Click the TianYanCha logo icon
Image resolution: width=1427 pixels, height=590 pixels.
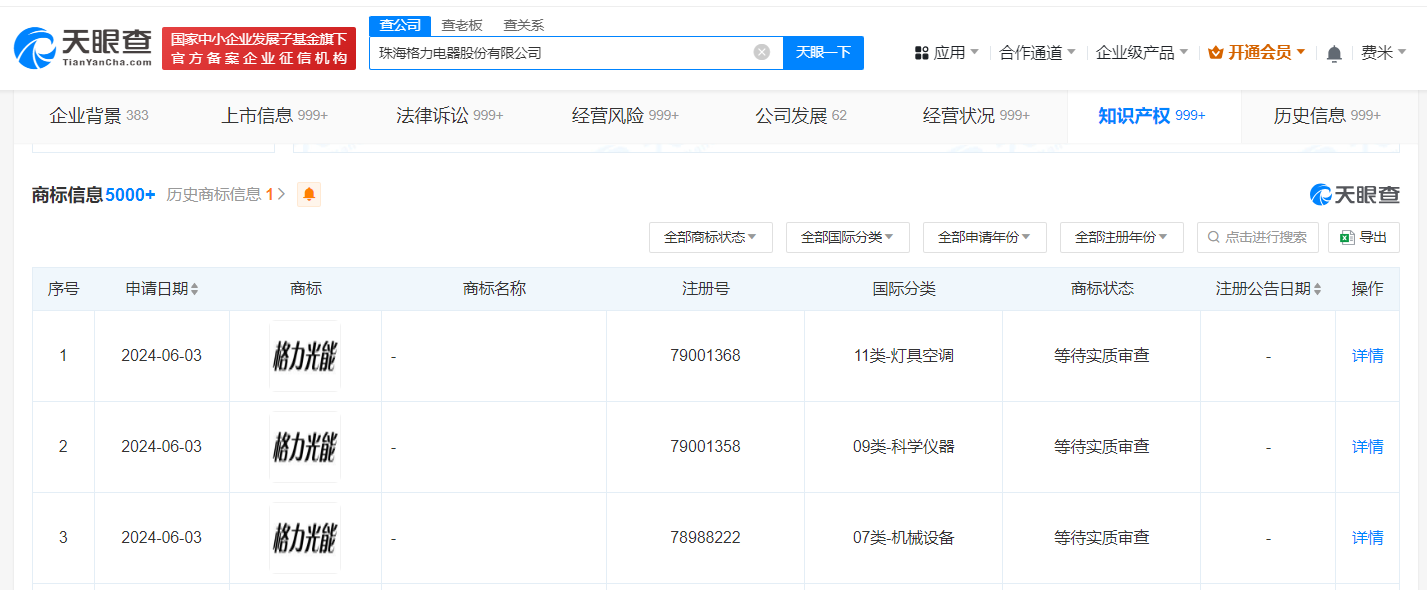point(35,47)
